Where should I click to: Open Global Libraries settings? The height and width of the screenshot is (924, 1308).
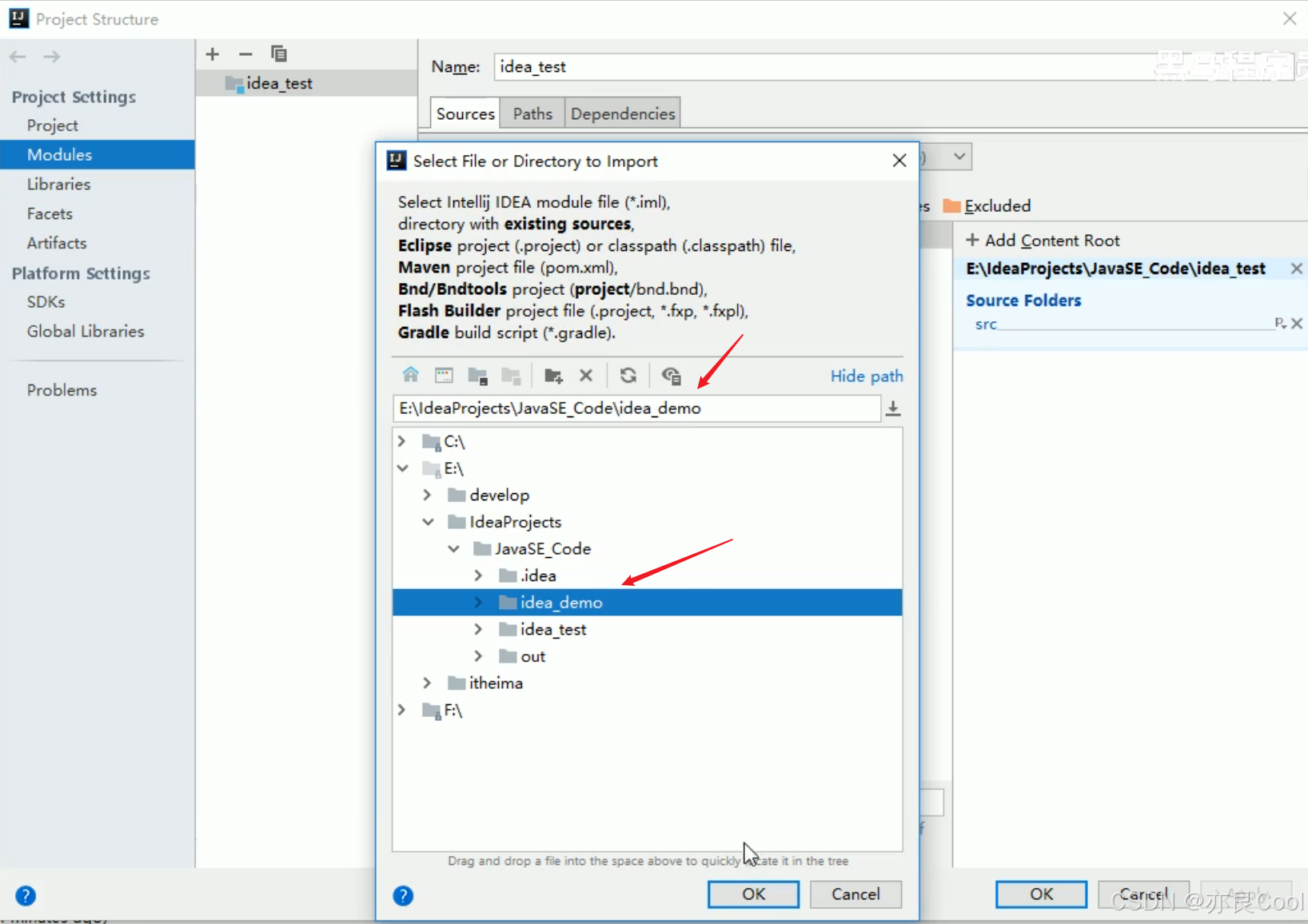click(x=86, y=331)
